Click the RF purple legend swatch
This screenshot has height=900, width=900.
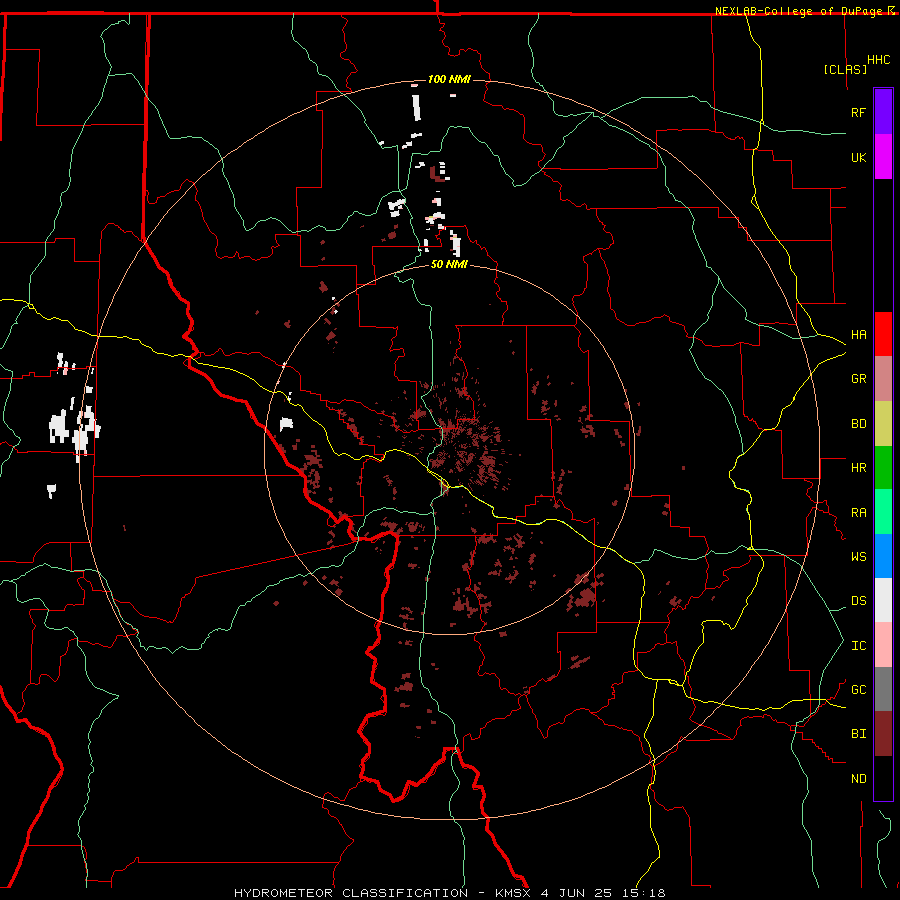883,112
